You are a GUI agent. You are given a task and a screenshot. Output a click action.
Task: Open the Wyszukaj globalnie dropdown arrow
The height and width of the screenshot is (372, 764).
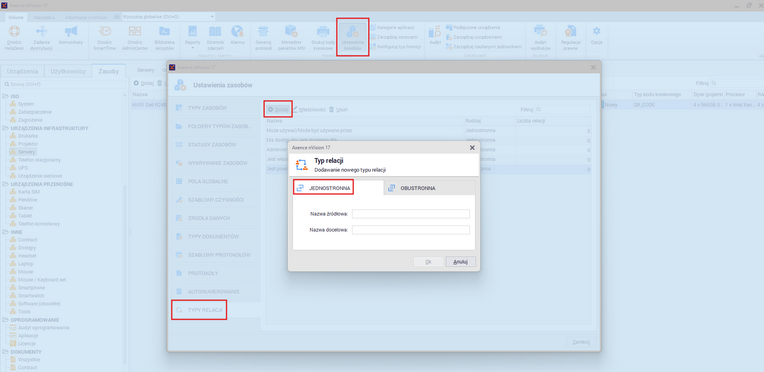coord(212,17)
